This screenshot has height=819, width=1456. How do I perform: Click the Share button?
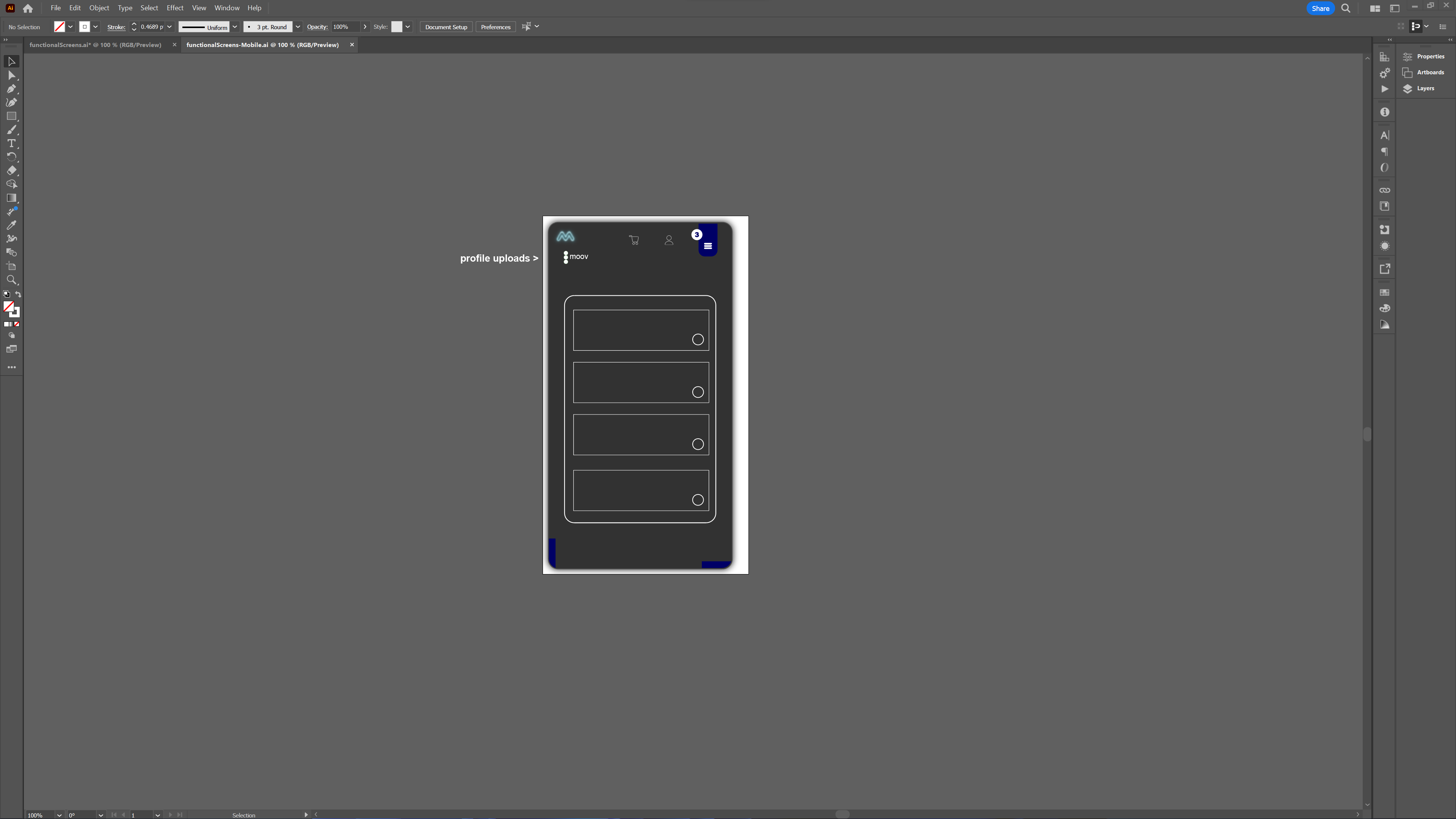[x=1320, y=8]
